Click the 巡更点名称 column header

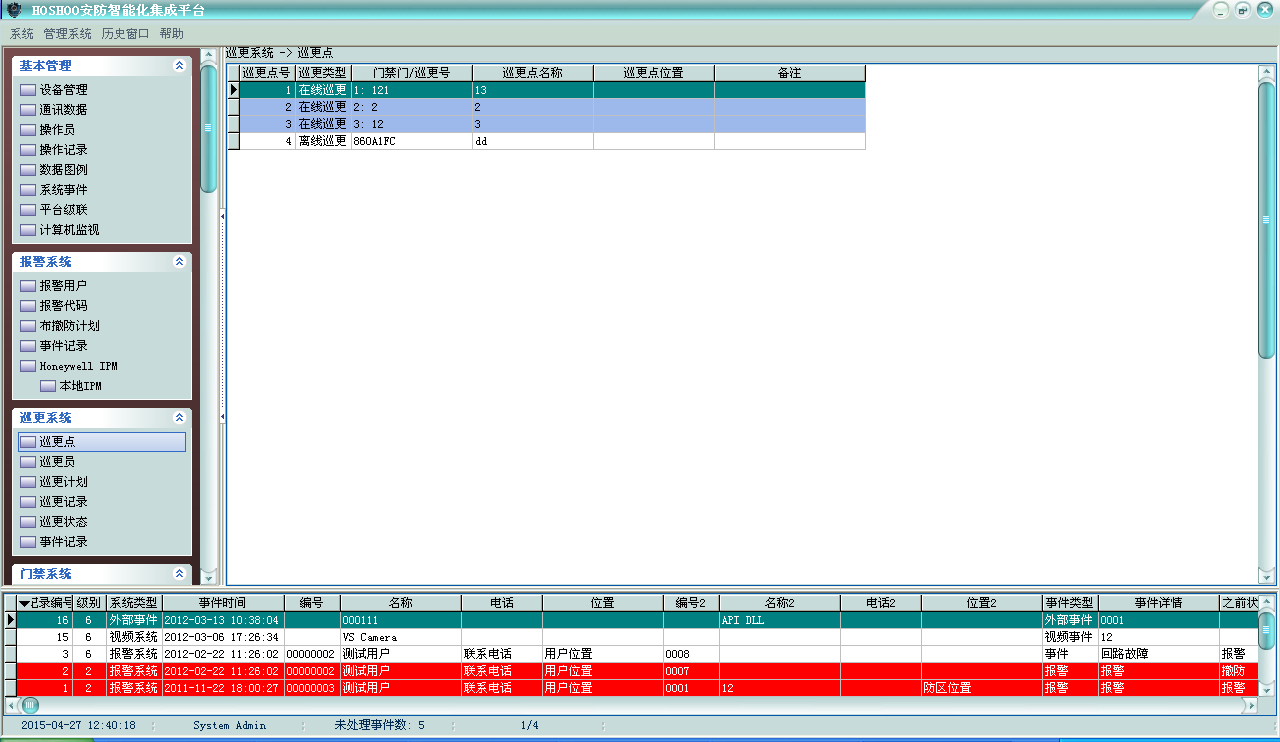[532, 73]
